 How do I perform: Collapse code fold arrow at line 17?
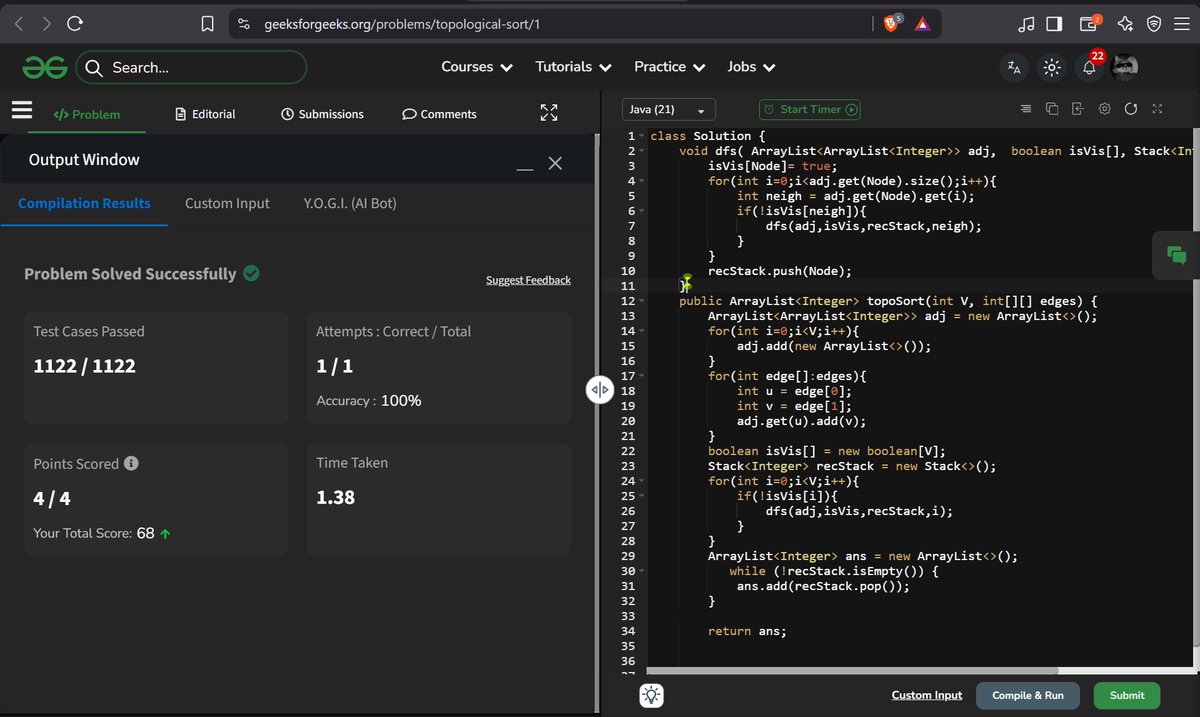(x=641, y=376)
